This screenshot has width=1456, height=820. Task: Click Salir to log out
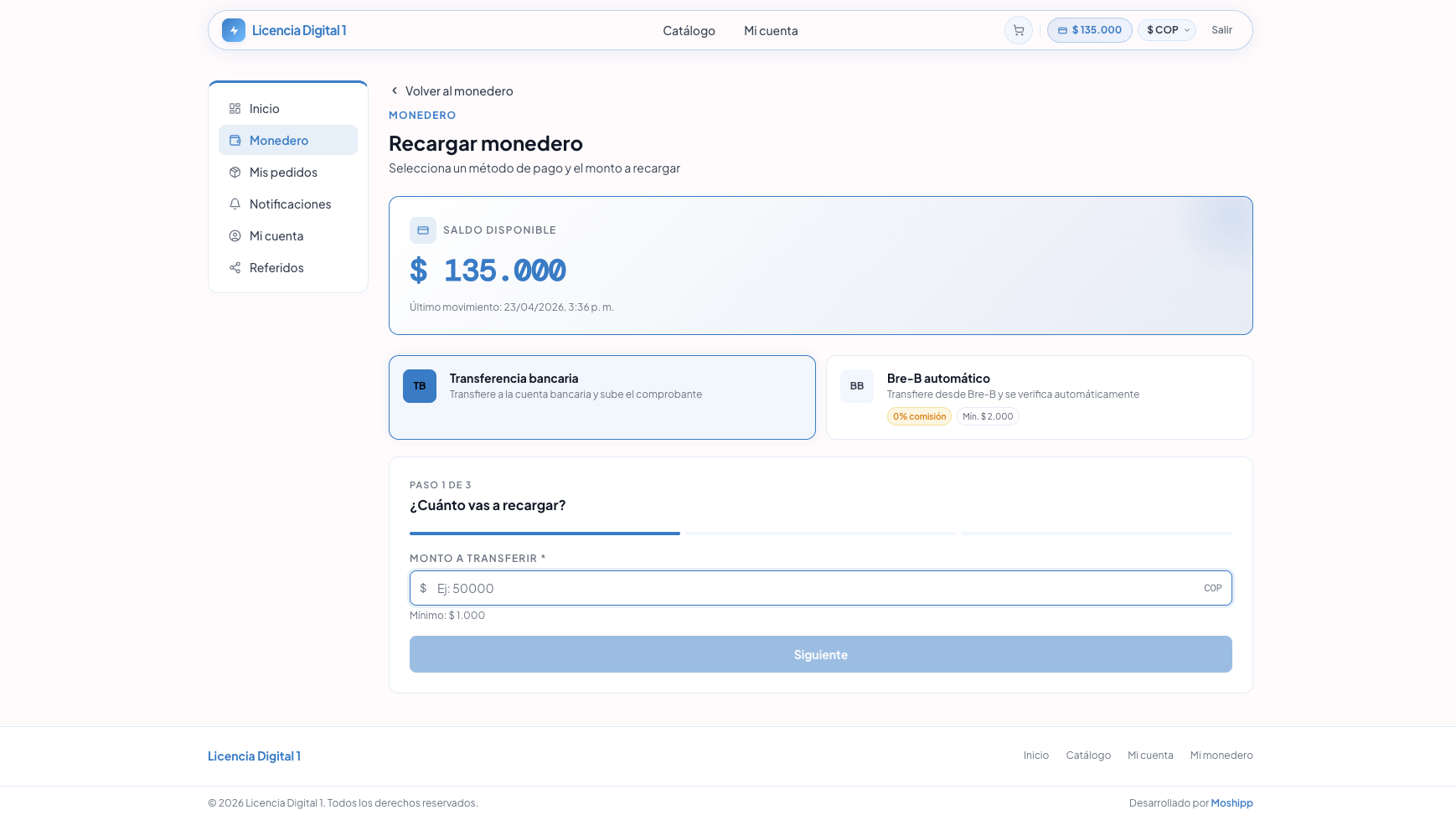pos(1221,30)
